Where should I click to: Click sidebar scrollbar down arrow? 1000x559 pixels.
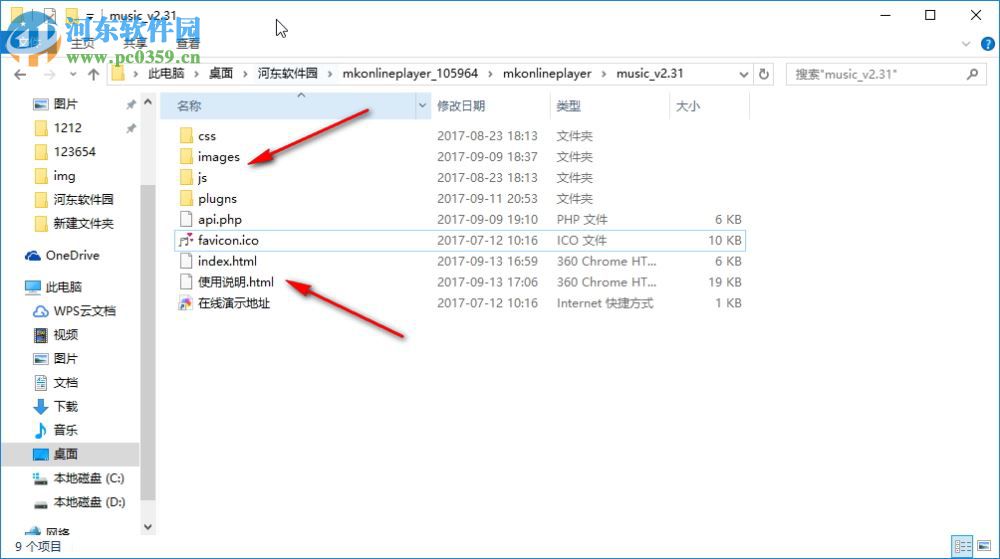148,527
